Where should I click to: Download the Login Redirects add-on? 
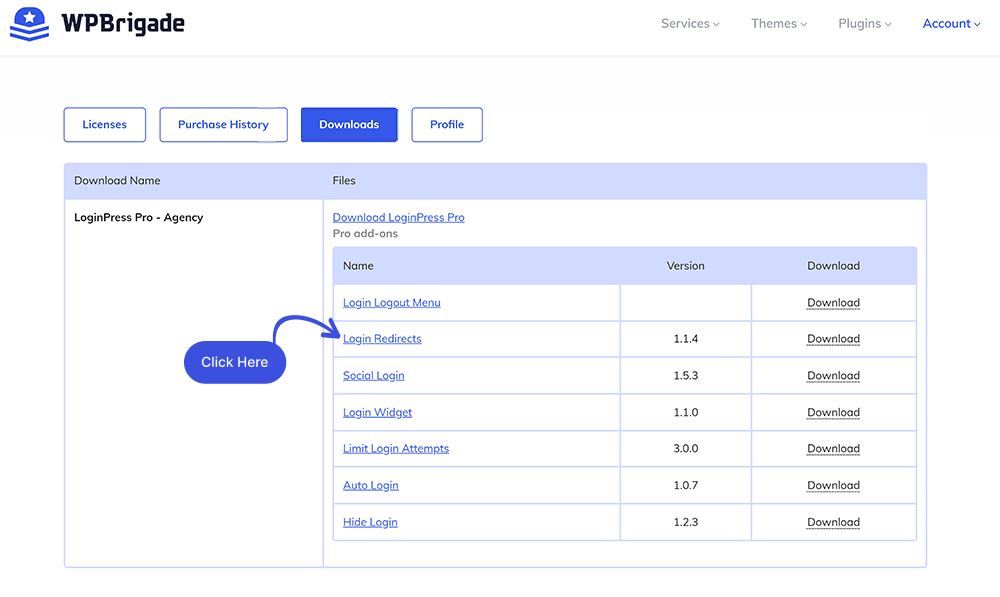point(834,339)
